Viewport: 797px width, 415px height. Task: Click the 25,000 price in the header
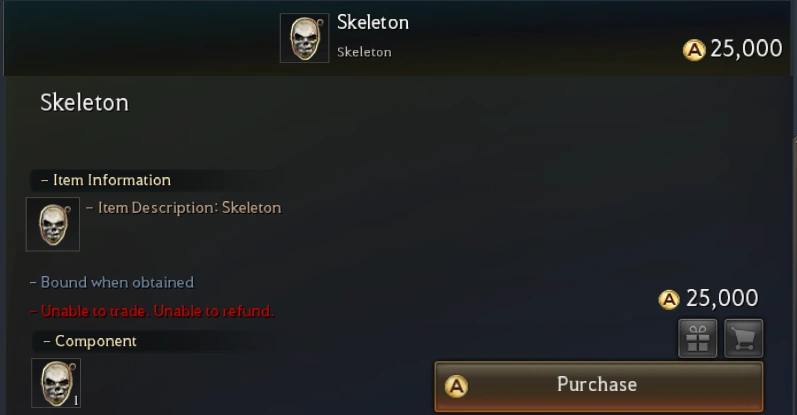pos(746,49)
